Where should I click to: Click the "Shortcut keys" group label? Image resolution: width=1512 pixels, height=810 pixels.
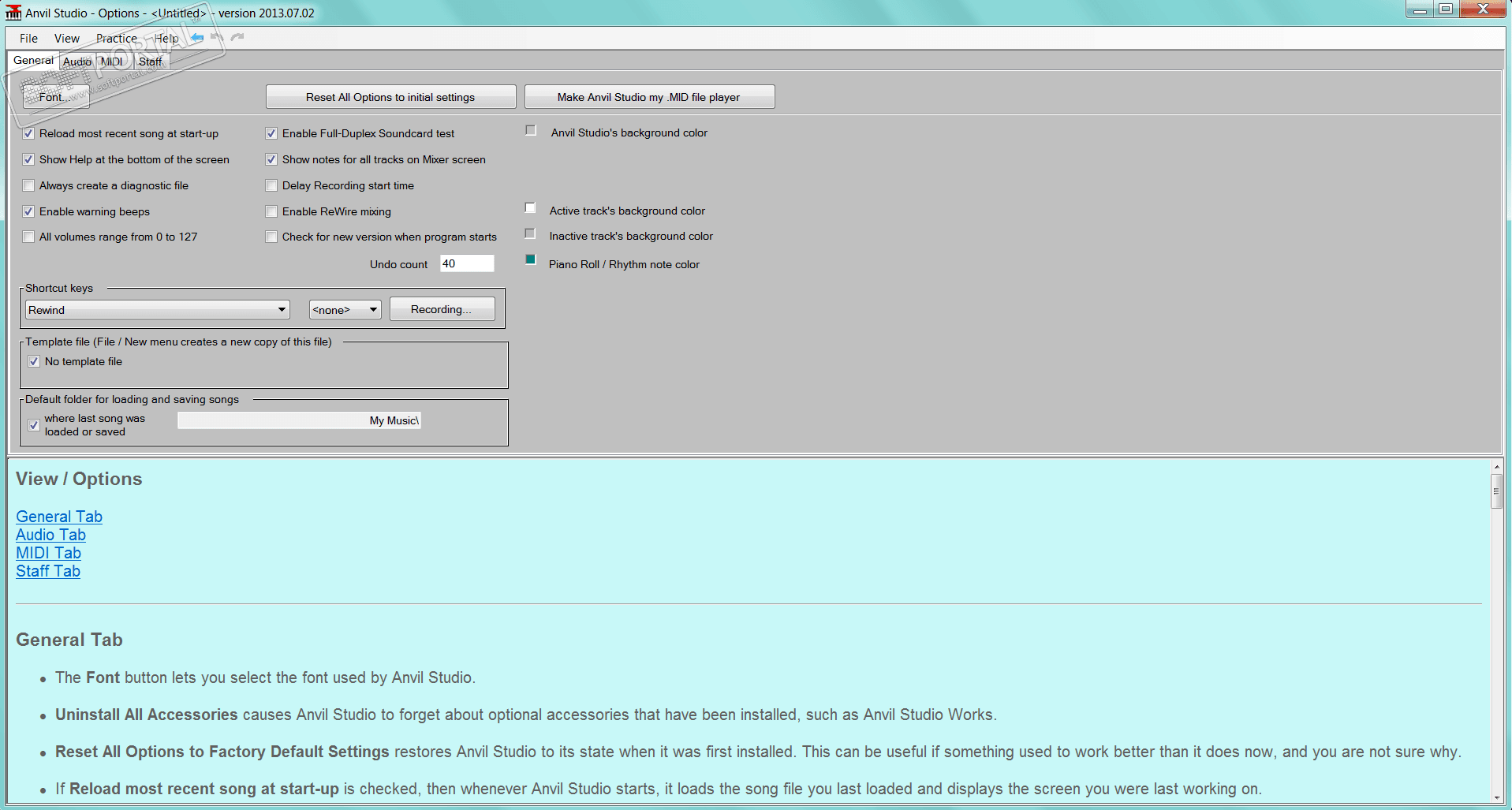click(x=59, y=288)
